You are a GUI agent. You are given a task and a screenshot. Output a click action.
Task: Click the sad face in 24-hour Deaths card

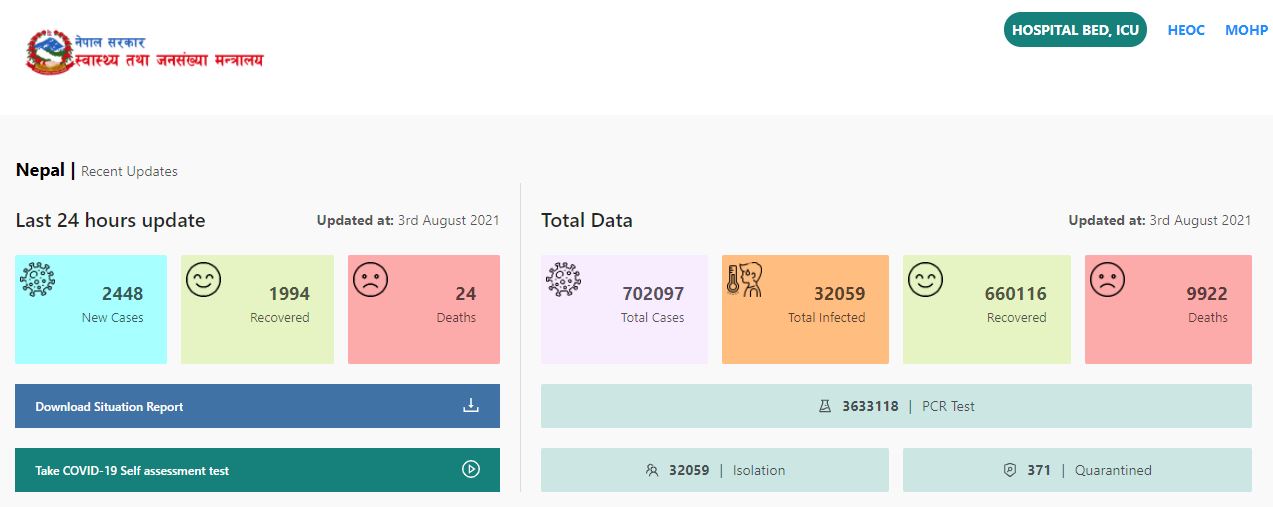coord(370,281)
